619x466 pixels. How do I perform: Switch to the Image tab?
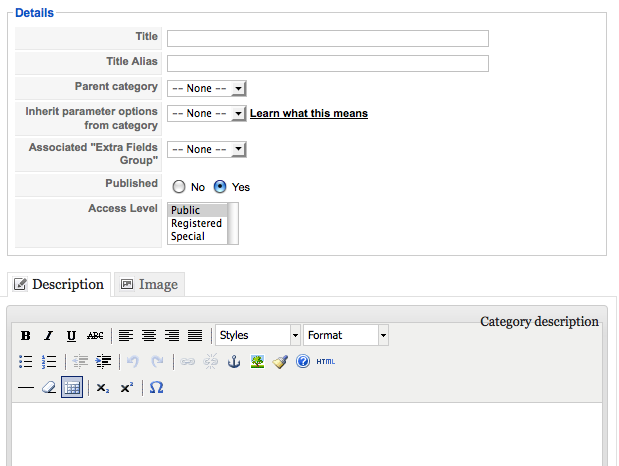click(x=150, y=284)
